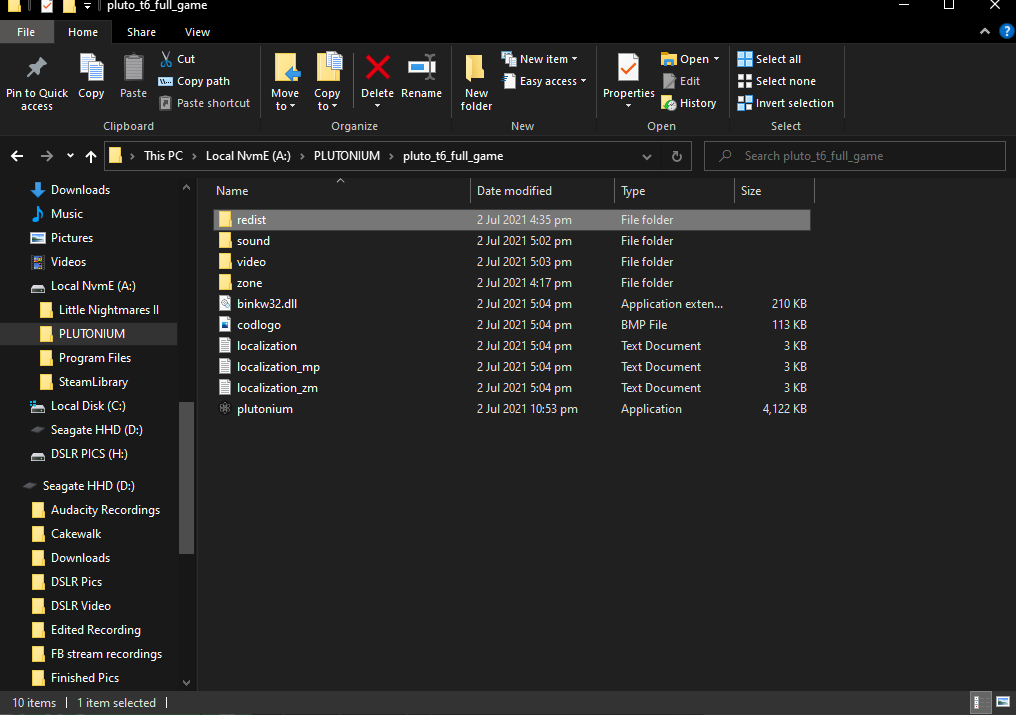Click Invert selection
This screenshot has width=1016, height=715.
(785, 103)
